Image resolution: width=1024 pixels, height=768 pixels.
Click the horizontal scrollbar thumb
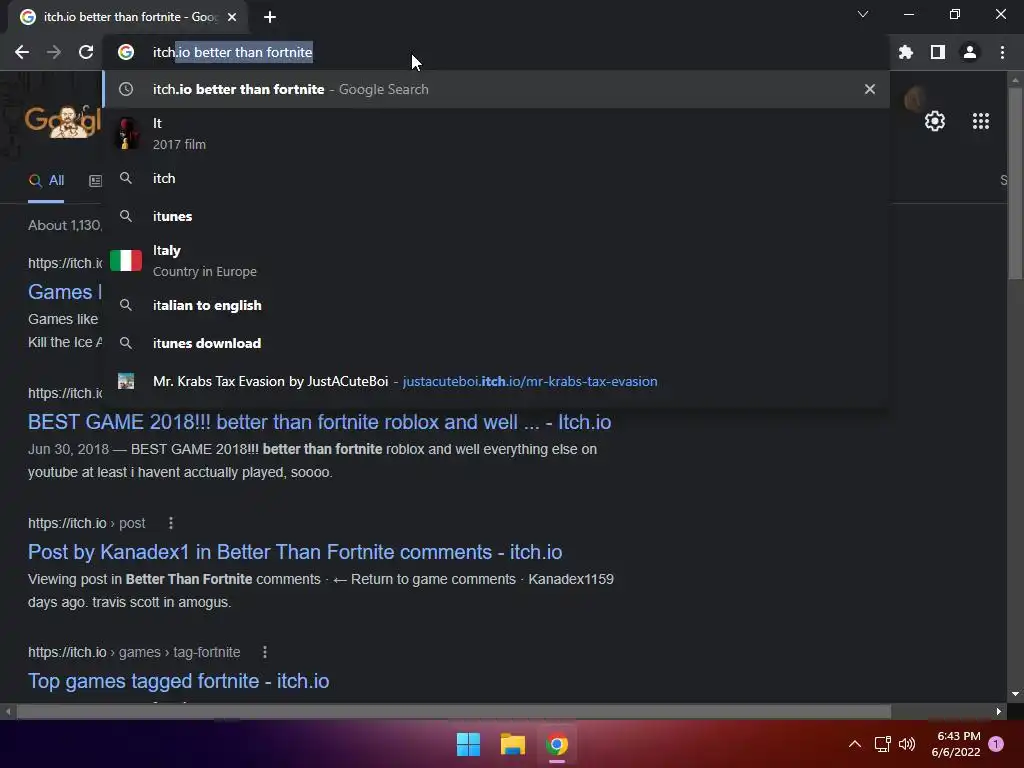pyautogui.click(x=454, y=711)
